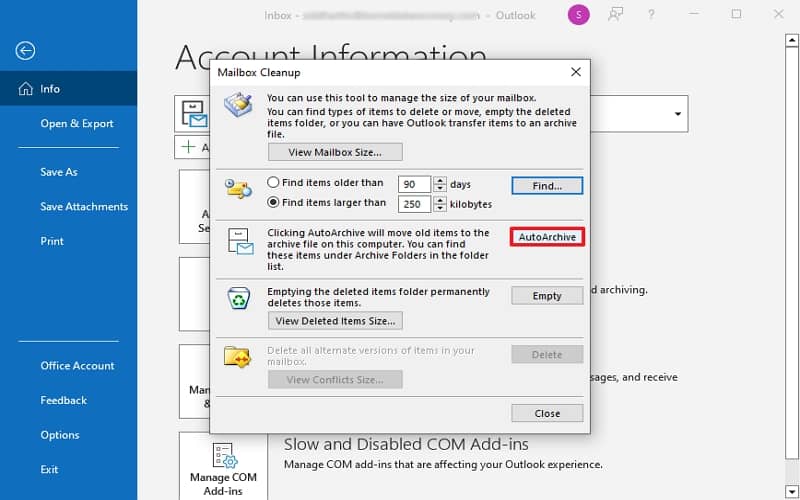Decrease the kilobytes value with down arrow

click(440, 208)
